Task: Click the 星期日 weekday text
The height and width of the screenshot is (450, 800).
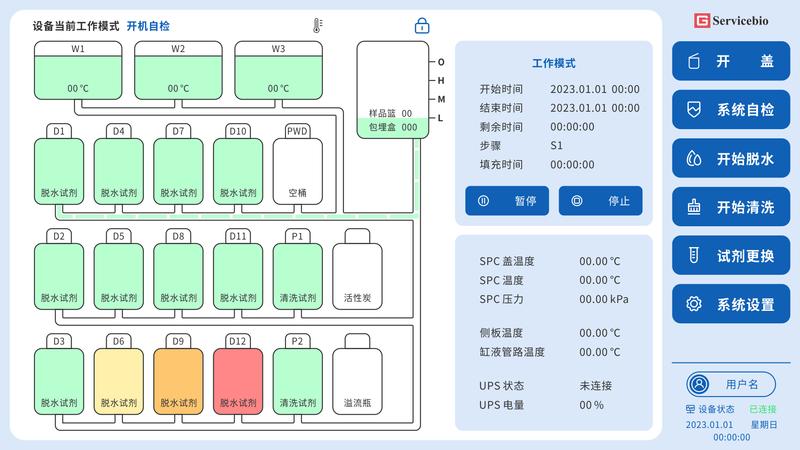Action: pos(764,424)
